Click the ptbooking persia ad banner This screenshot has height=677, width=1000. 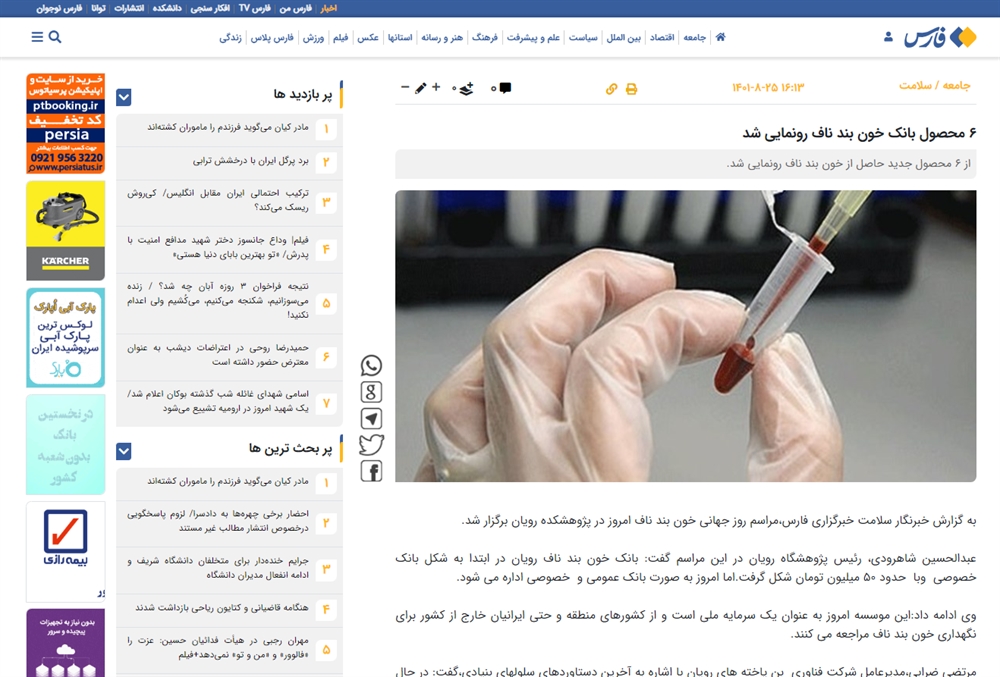tap(66, 124)
